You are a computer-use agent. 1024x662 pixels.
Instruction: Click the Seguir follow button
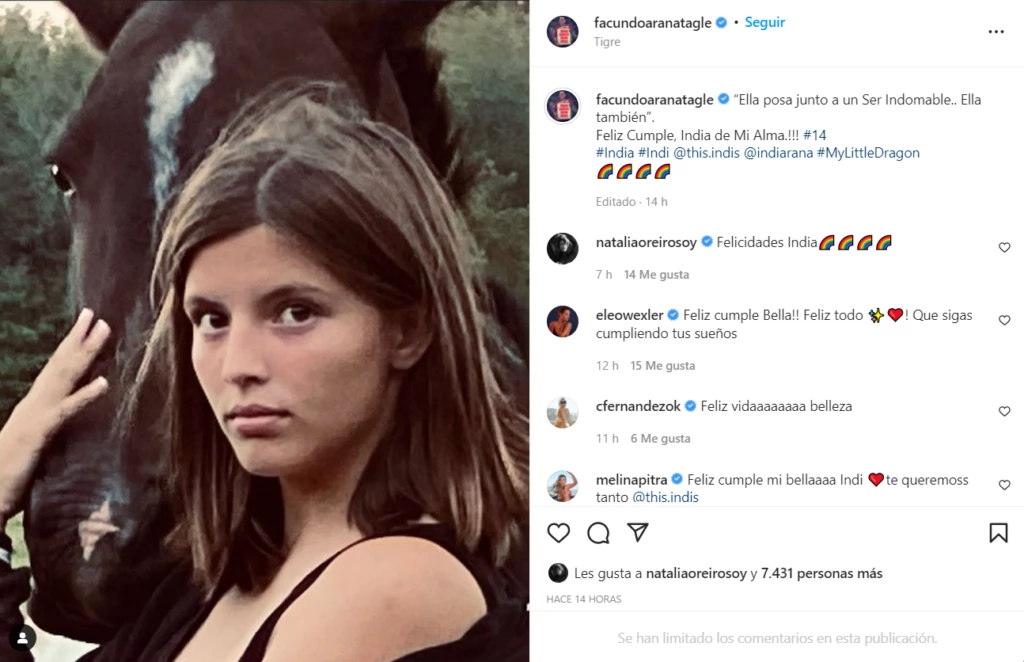pos(765,22)
